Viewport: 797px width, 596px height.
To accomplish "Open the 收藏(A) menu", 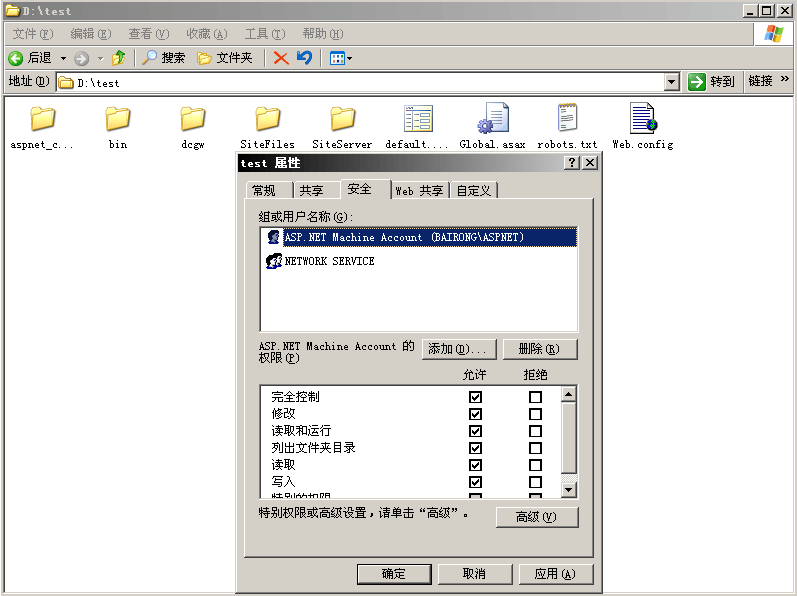I will [206, 34].
